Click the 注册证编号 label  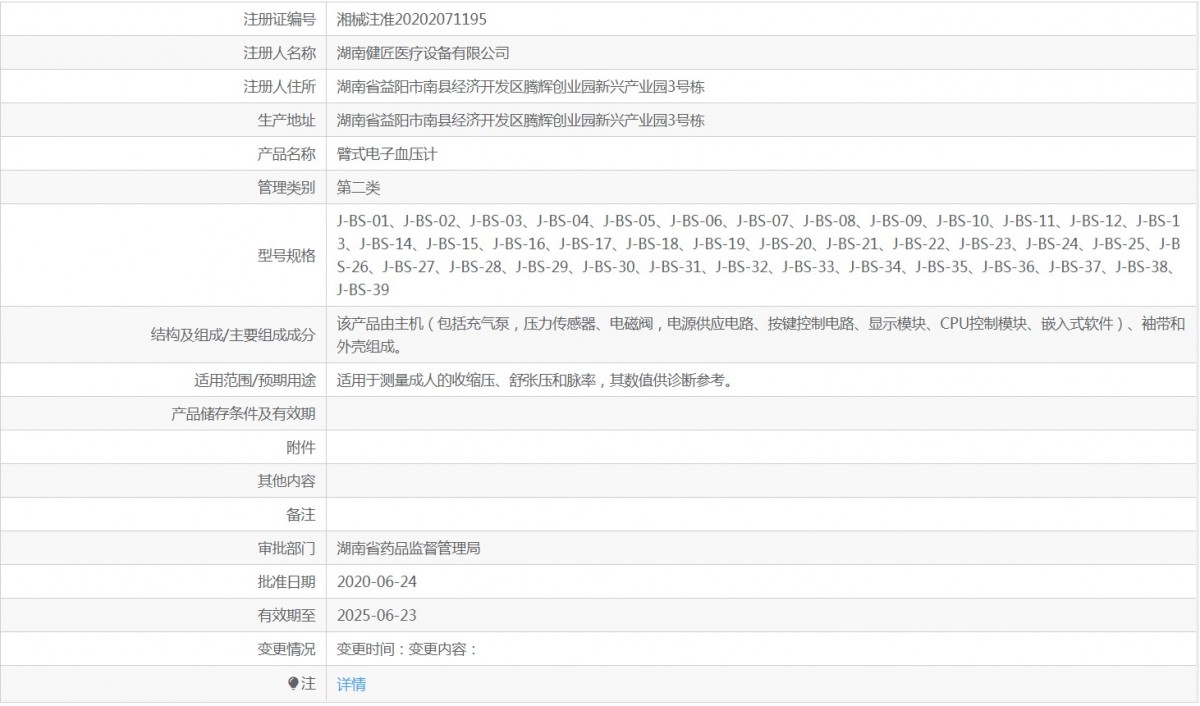(279, 19)
